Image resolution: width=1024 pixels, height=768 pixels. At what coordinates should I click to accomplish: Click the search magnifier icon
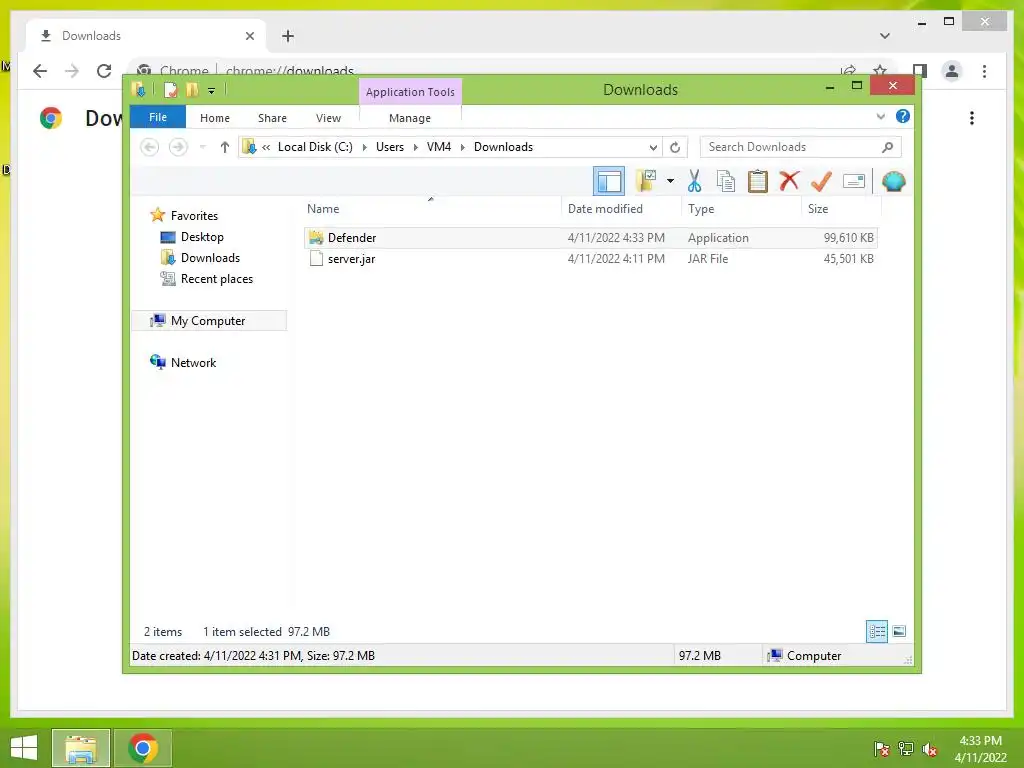tap(888, 147)
